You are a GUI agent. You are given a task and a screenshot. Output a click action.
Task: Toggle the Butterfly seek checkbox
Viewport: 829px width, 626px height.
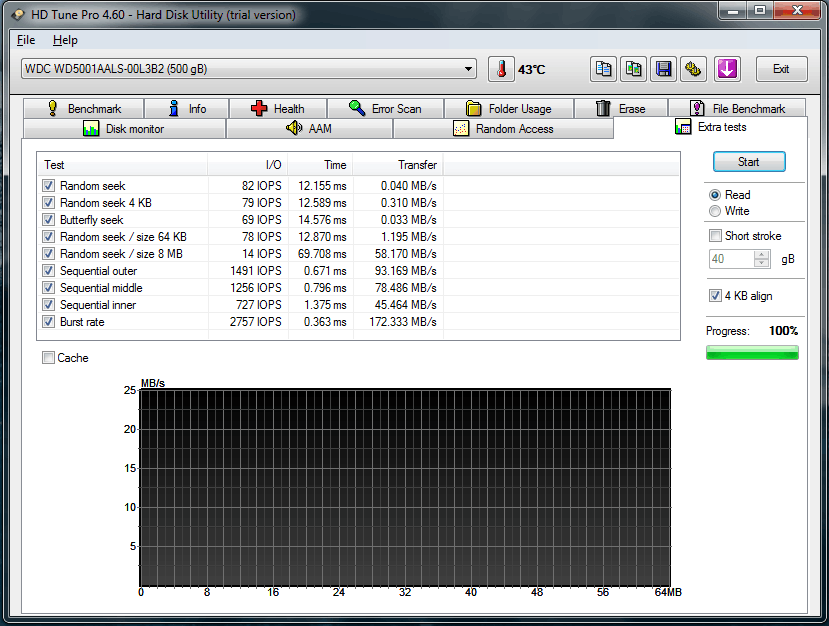click(x=49, y=219)
